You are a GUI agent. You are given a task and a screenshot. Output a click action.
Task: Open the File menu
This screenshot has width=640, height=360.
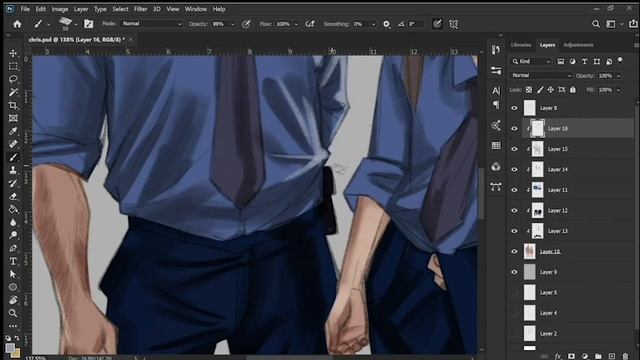point(25,9)
